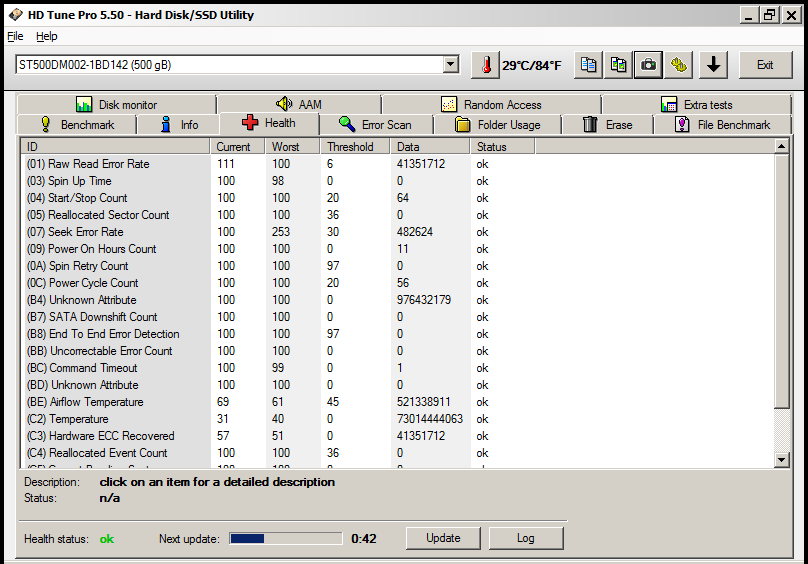Click the Exit button
The width and height of the screenshot is (808, 564).
(765, 65)
